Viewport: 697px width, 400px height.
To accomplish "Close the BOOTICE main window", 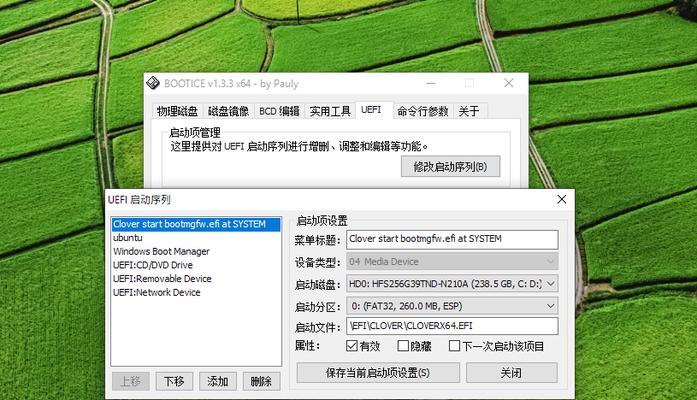I will point(509,83).
